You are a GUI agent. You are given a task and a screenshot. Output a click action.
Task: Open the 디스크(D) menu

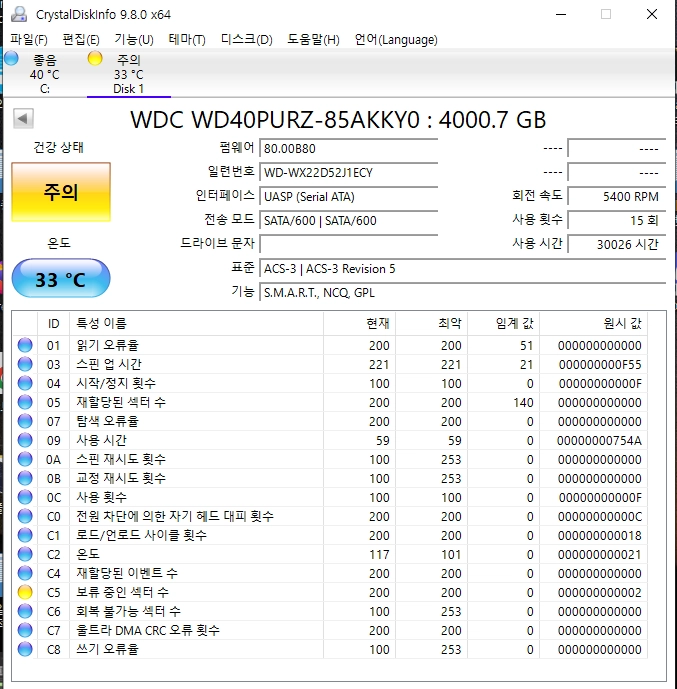tap(246, 40)
